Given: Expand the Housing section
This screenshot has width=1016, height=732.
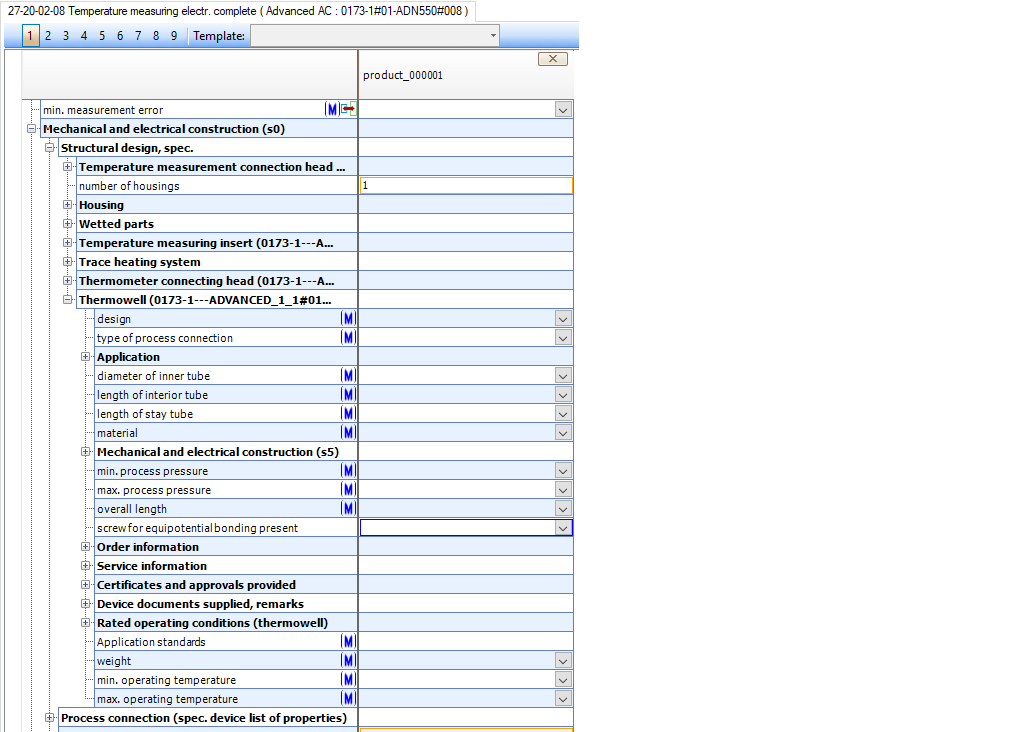Looking at the screenshot, I should [x=68, y=205].
